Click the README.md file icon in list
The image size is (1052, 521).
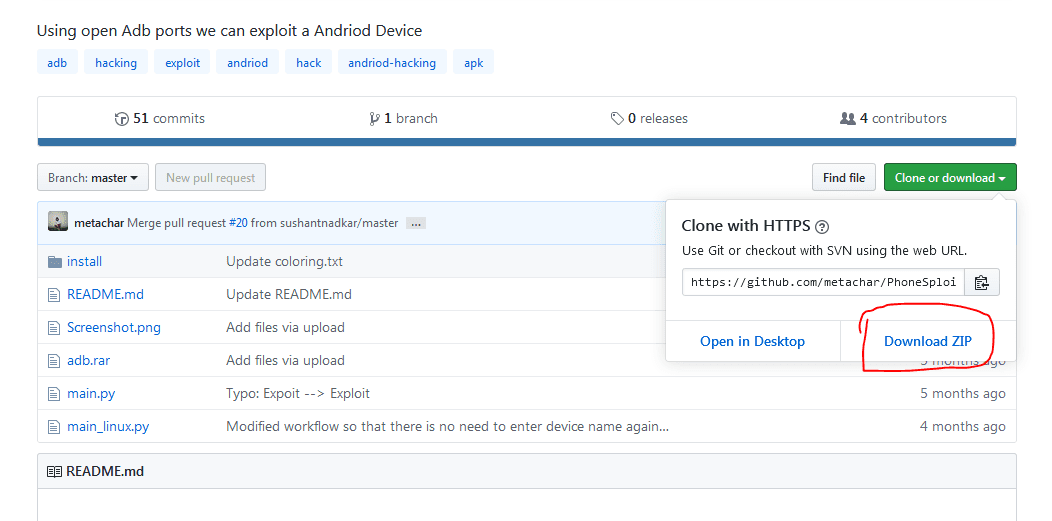(54, 295)
